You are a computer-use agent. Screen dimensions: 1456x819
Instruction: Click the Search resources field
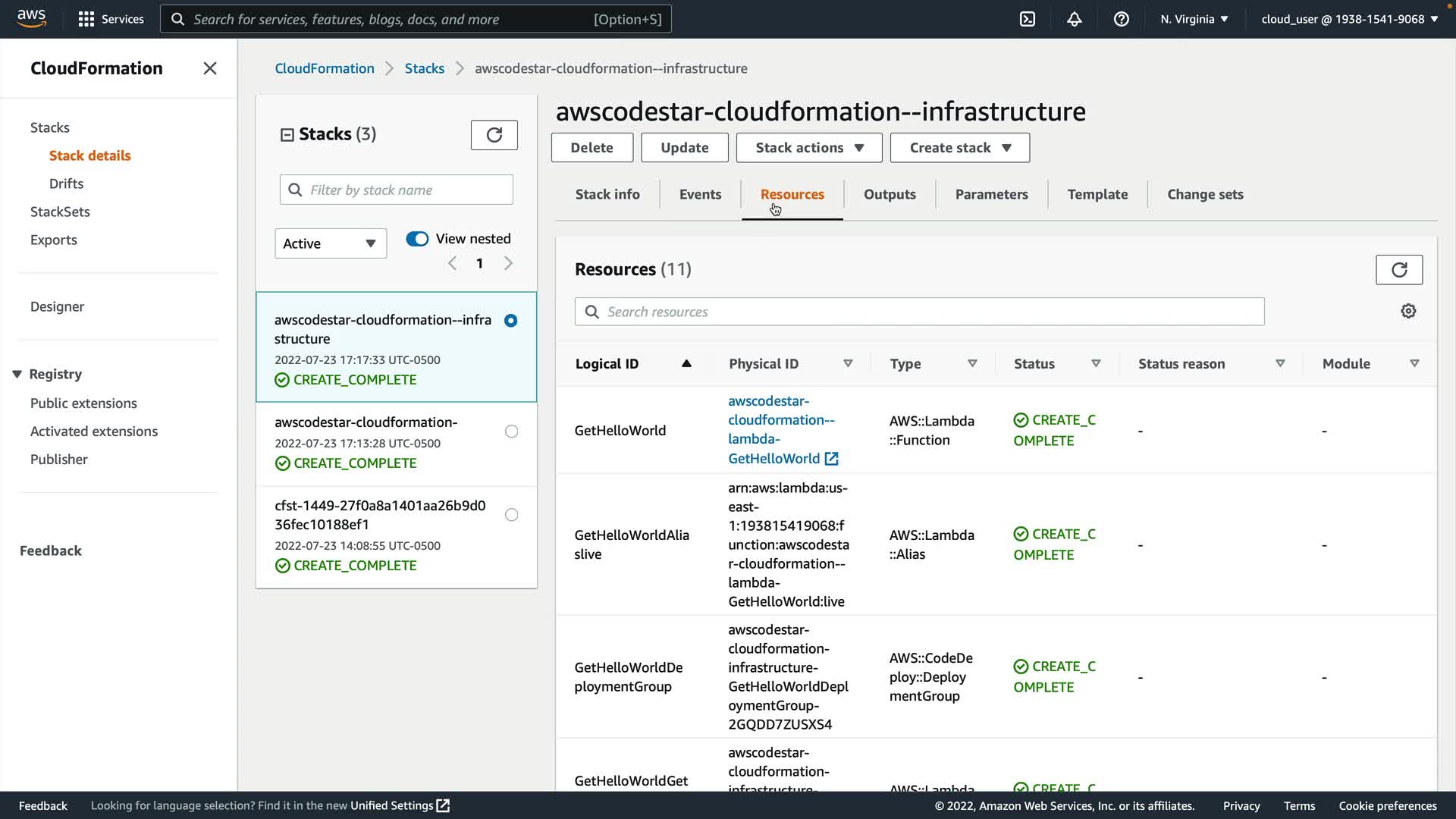(x=919, y=312)
